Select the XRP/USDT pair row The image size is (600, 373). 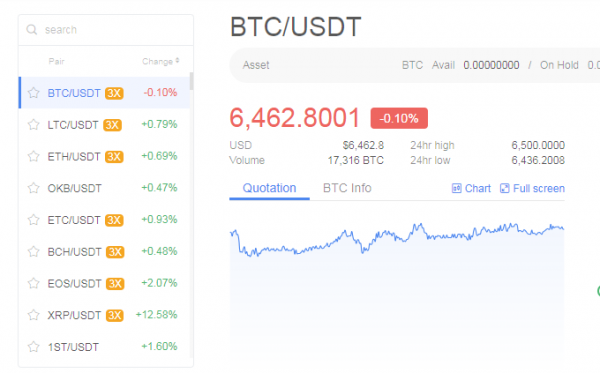[104, 315]
